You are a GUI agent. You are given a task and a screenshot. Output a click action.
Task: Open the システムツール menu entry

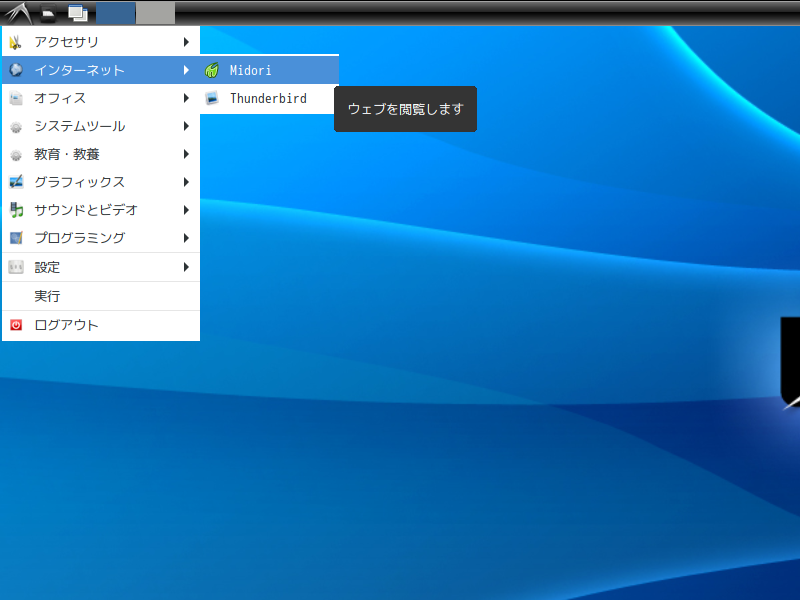(x=101, y=126)
